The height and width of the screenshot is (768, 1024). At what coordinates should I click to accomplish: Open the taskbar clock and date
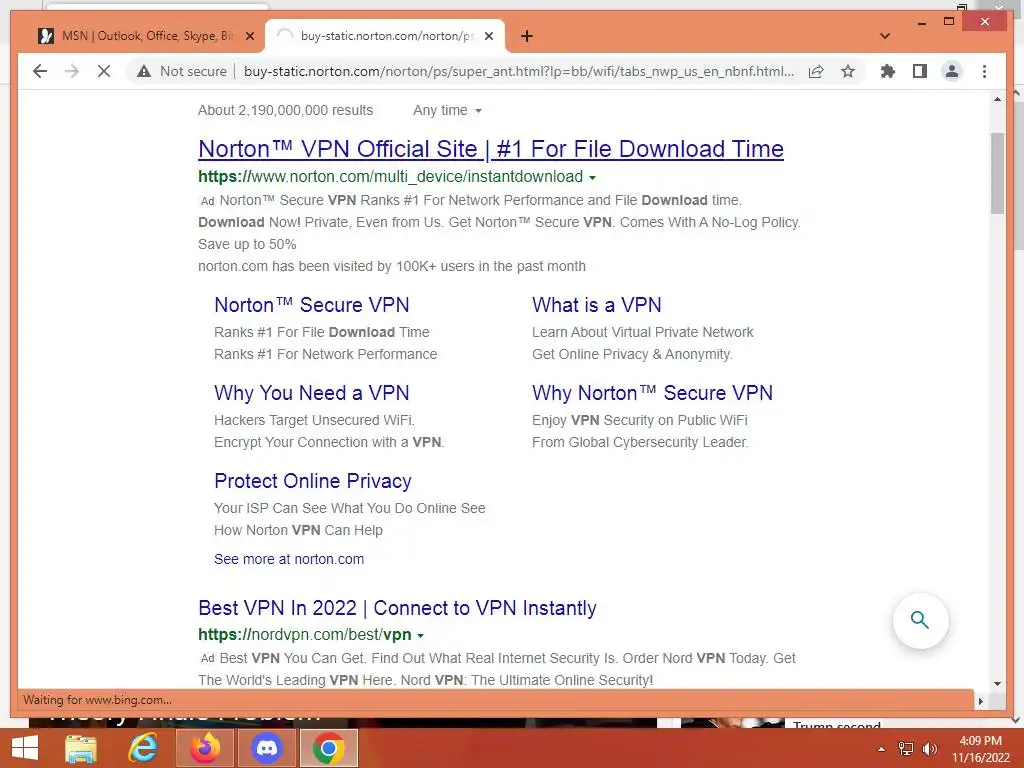coord(980,749)
